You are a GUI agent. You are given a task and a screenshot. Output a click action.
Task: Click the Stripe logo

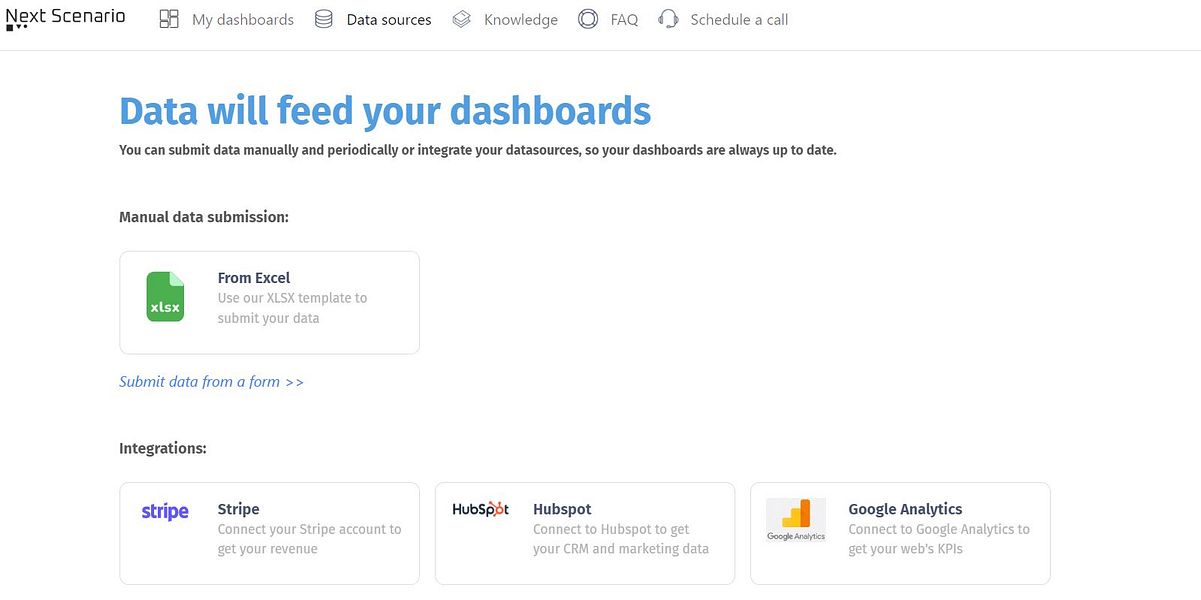[165, 512]
